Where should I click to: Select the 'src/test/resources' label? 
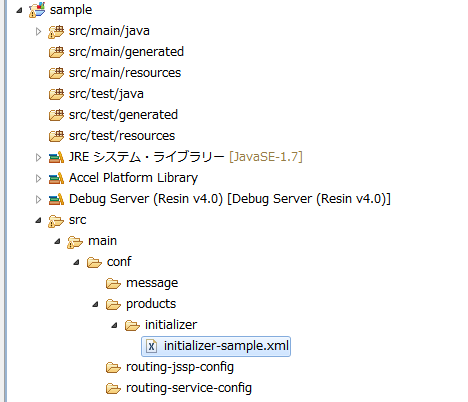122,136
